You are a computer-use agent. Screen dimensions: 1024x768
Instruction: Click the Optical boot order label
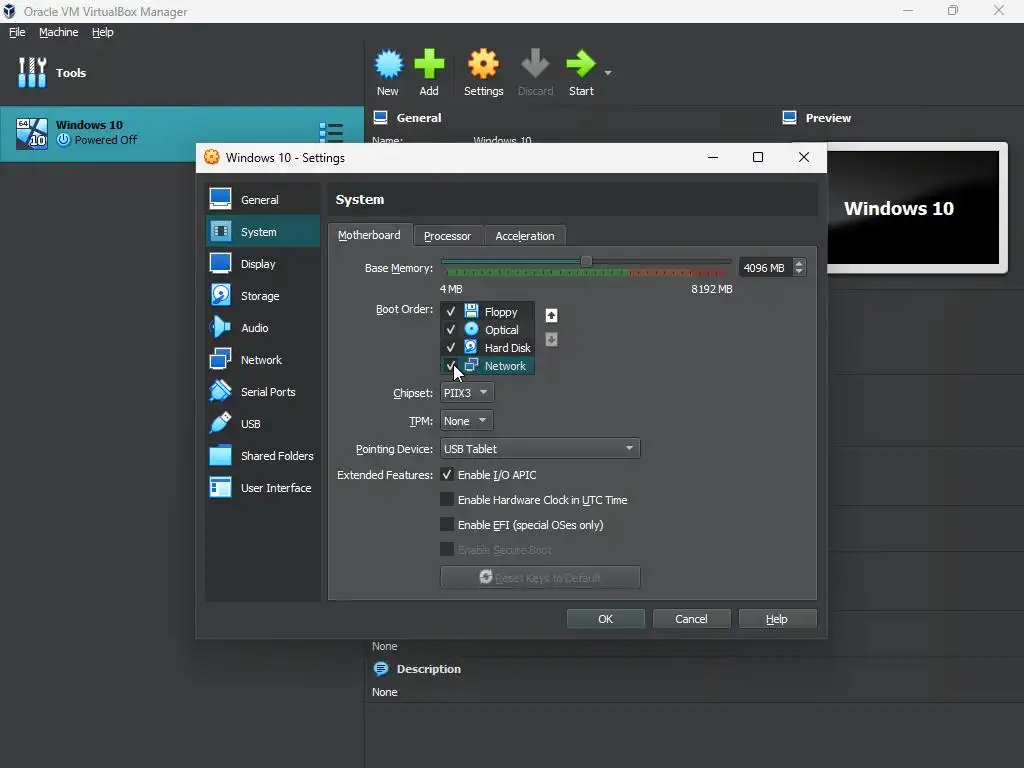502,330
